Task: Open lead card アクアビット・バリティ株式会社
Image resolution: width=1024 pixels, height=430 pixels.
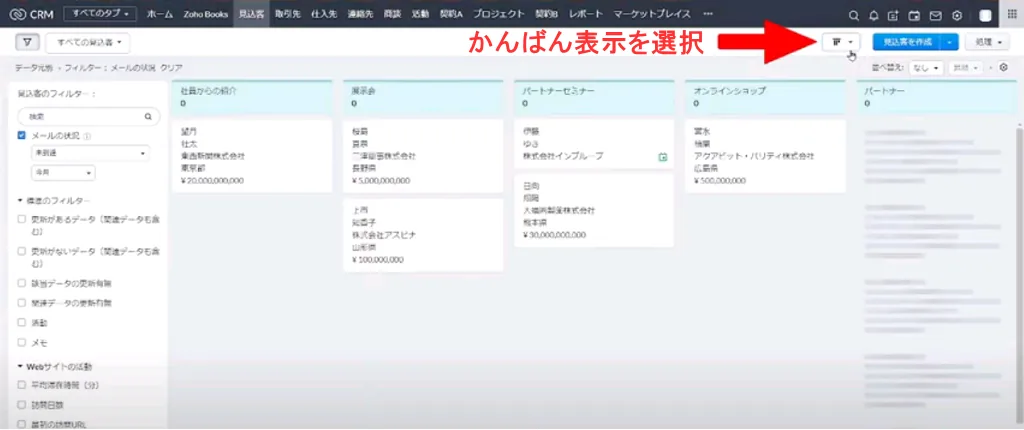Action: (x=765, y=156)
